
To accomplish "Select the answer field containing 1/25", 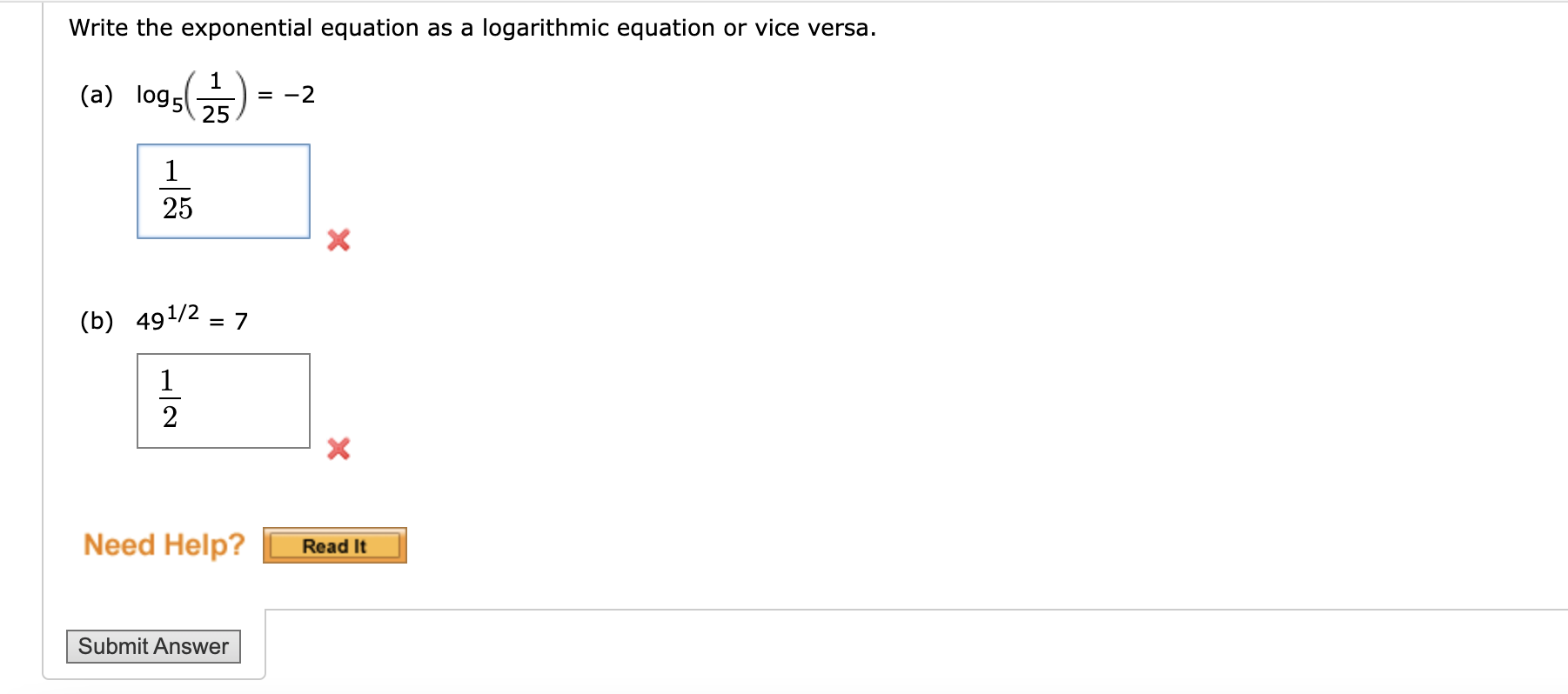I will pos(223,190).
